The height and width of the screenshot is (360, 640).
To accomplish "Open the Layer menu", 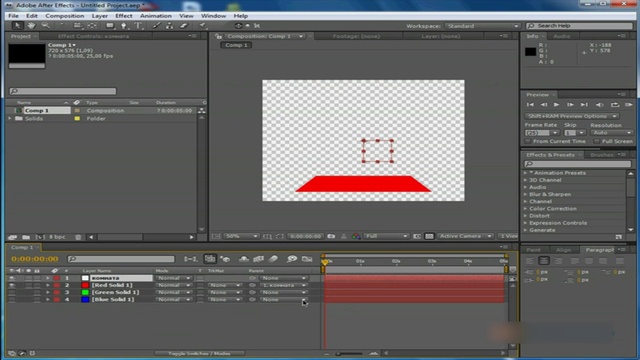I will [100, 16].
